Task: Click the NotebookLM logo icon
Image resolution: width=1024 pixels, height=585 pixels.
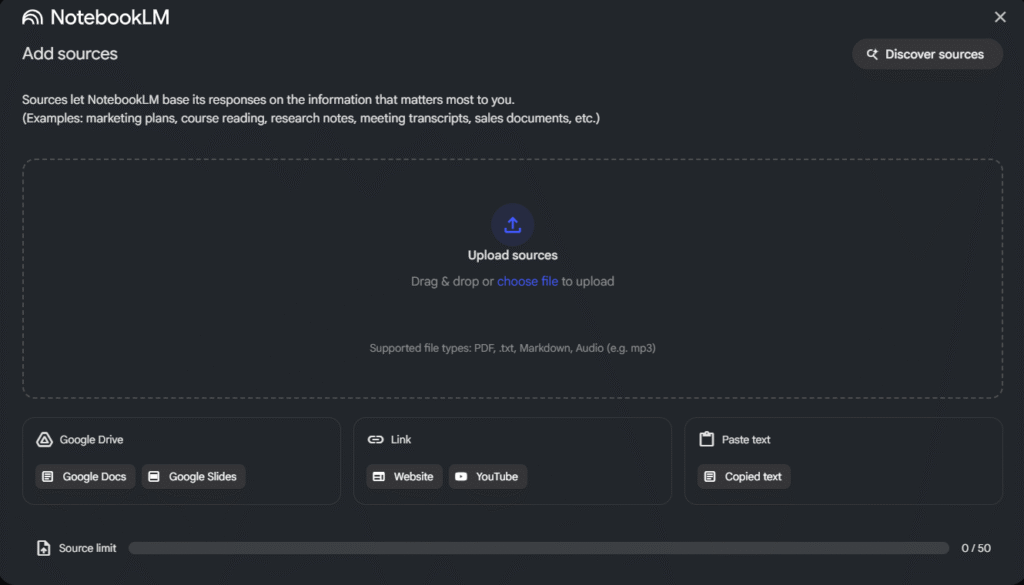Action: pyautogui.click(x=33, y=17)
